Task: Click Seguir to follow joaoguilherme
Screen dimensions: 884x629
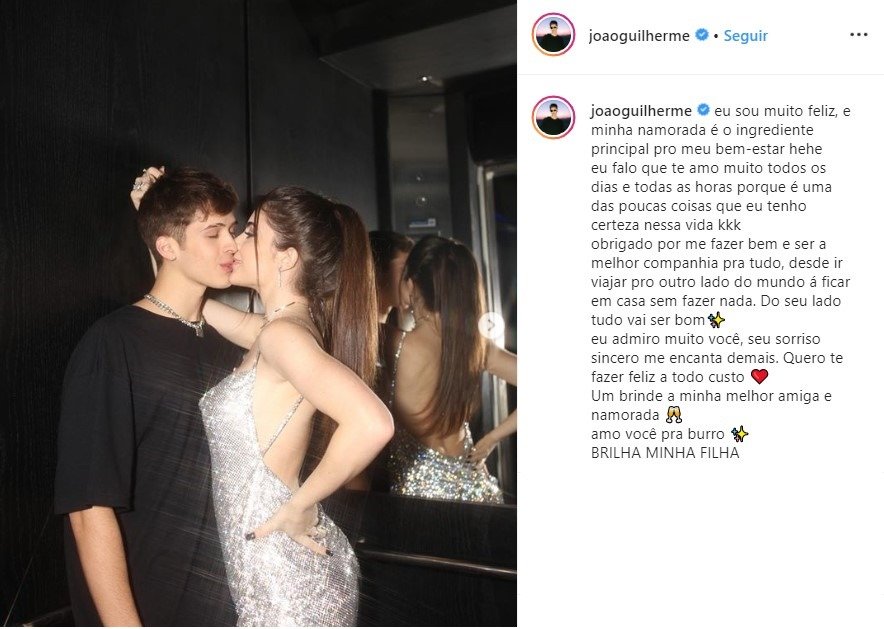Action: pos(745,36)
